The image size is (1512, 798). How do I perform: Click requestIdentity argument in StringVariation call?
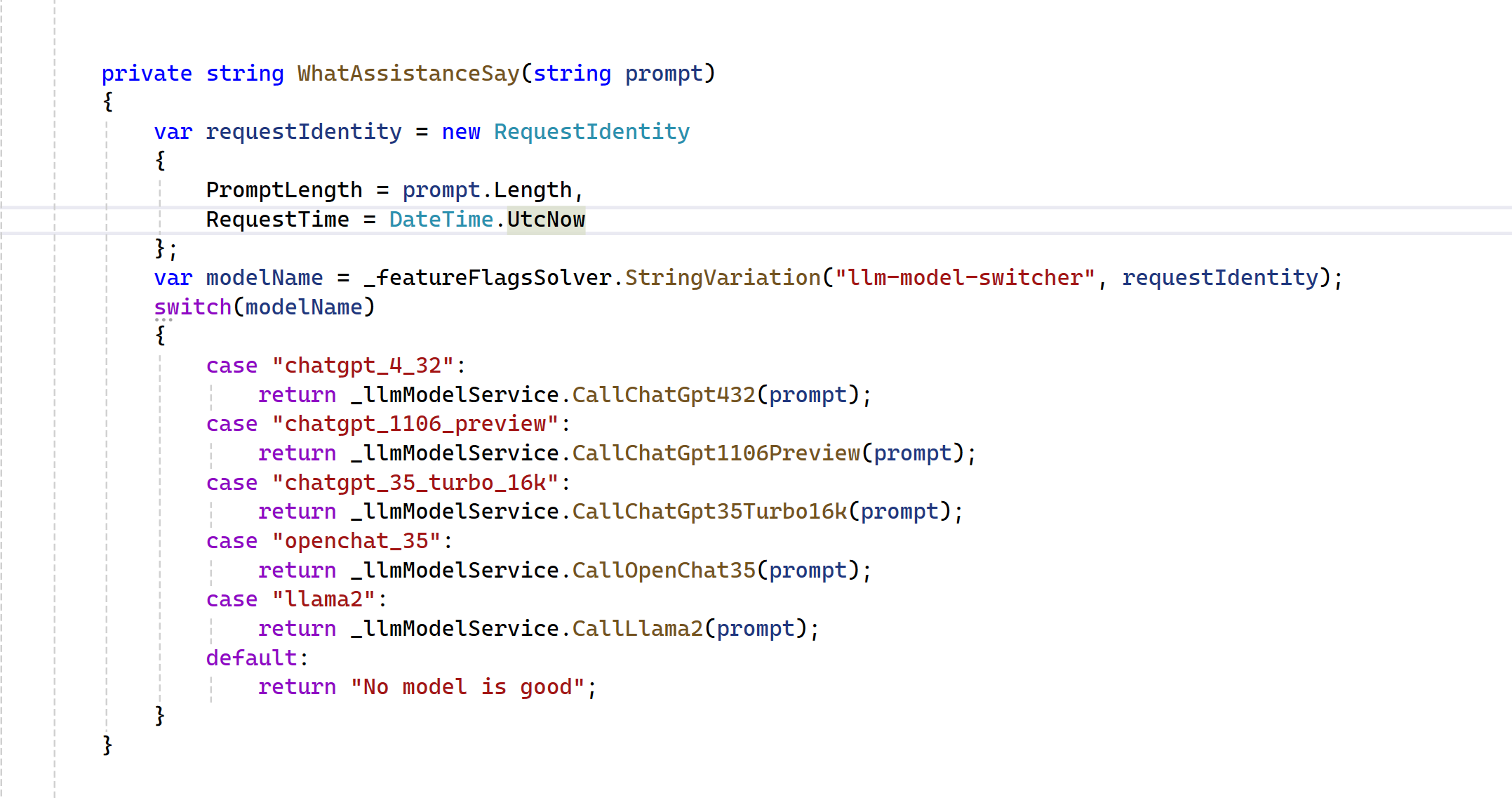[1220, 278]
